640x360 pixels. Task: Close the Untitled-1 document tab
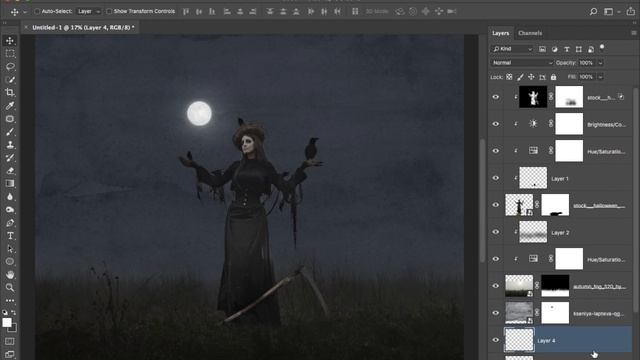26,27
